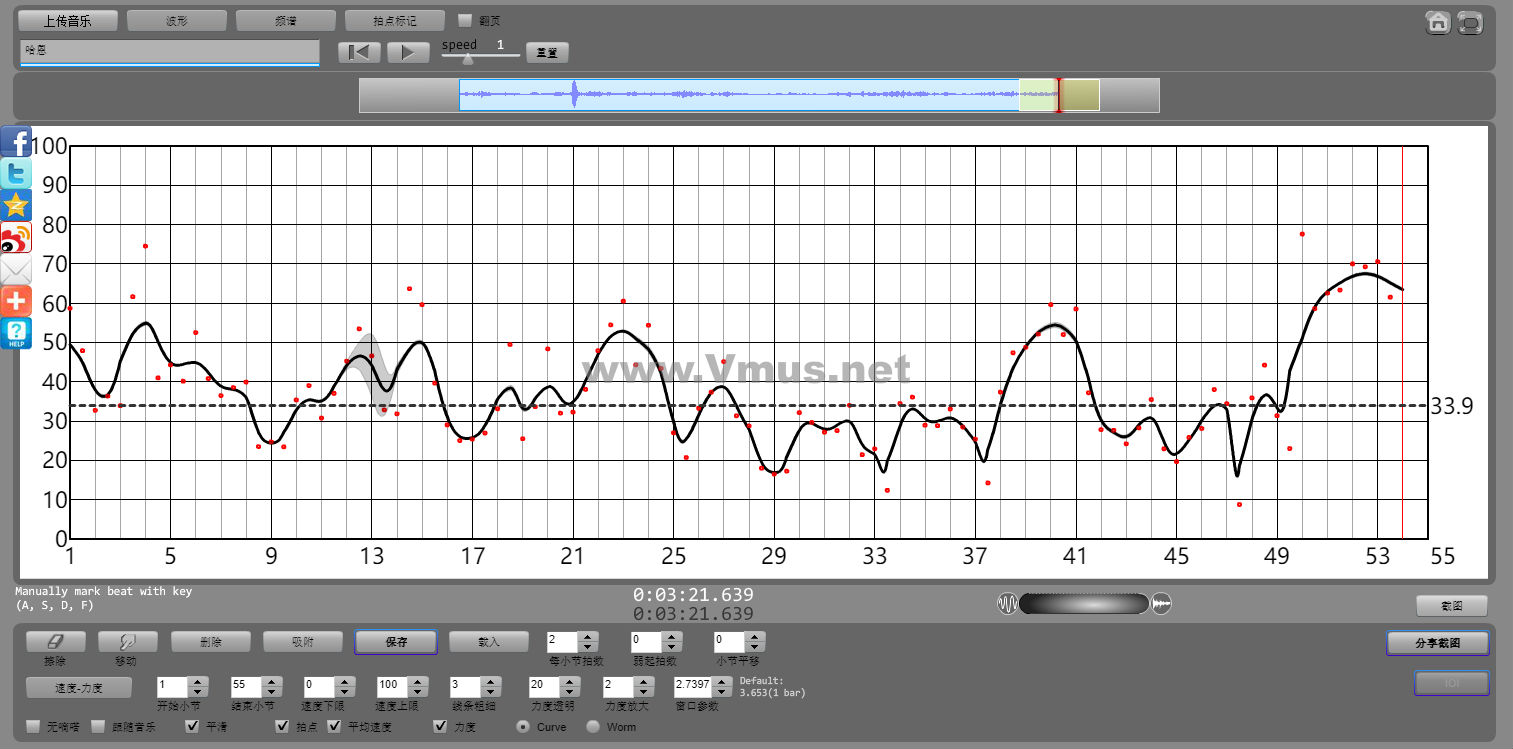Image resolution: width=1513 pixels, height=749 pixels.
Task: Open the 频谱 spectrum view
Action: pos(286,20)
